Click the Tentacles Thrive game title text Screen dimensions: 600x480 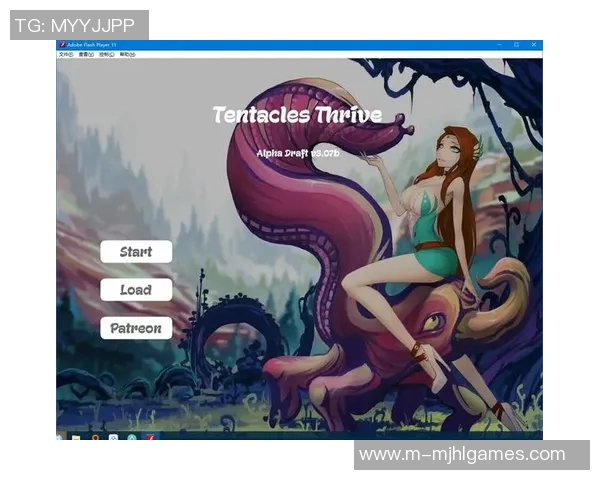[x=297, y=114]
